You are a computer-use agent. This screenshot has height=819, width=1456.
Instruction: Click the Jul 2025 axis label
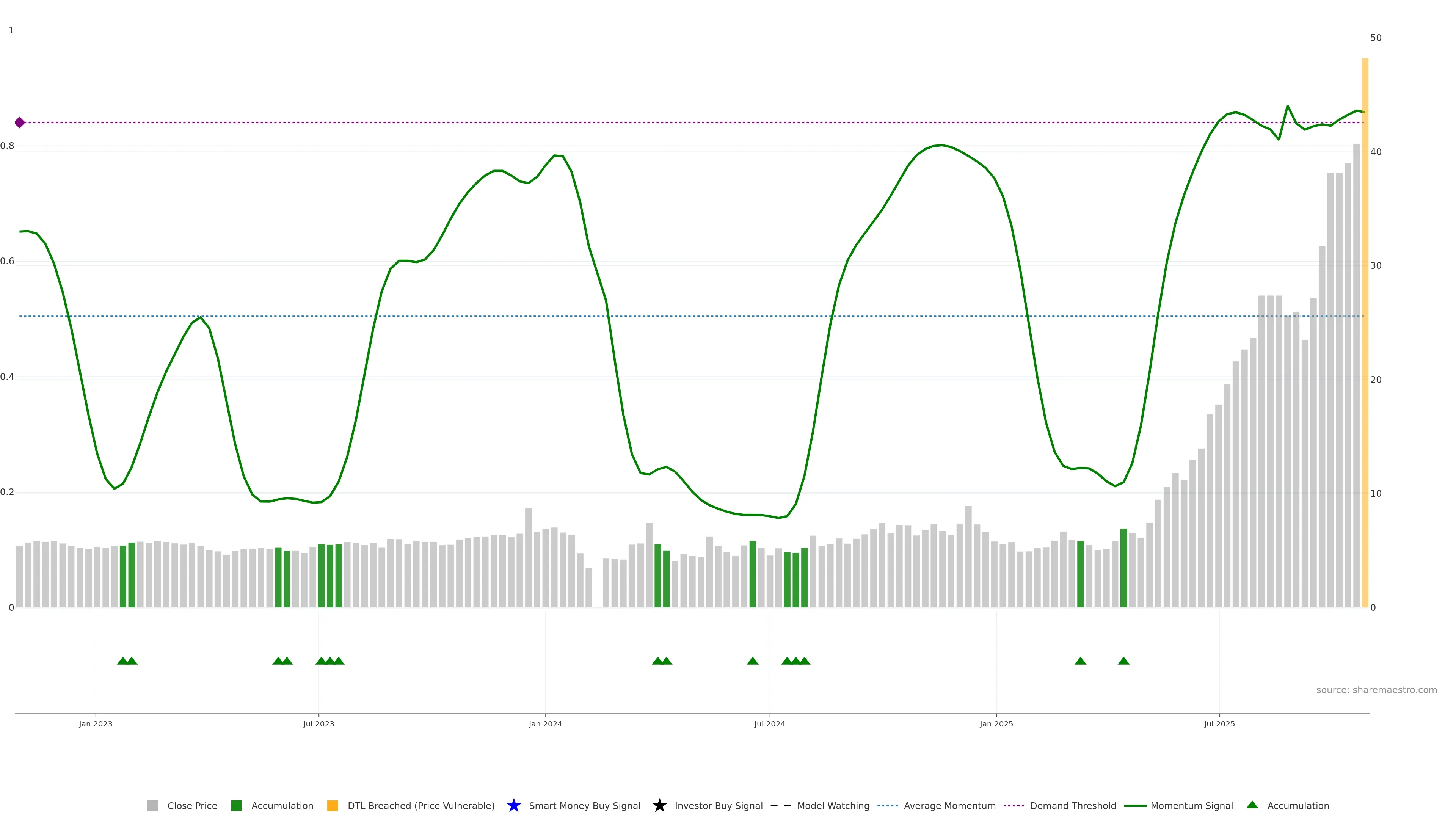(1219, 723)
